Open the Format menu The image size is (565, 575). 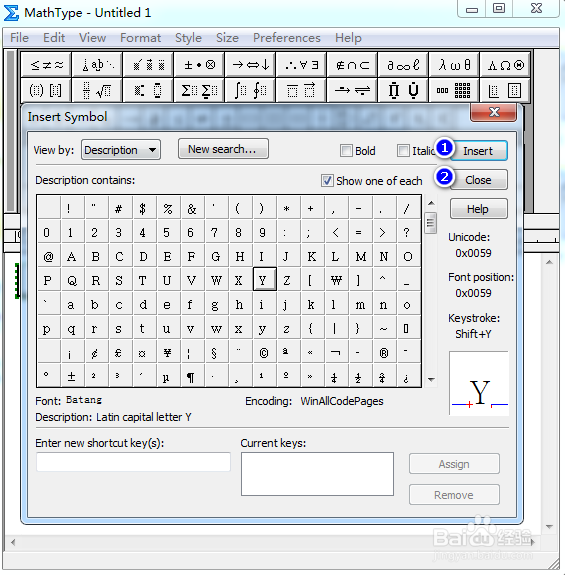[x=140, y=38]
